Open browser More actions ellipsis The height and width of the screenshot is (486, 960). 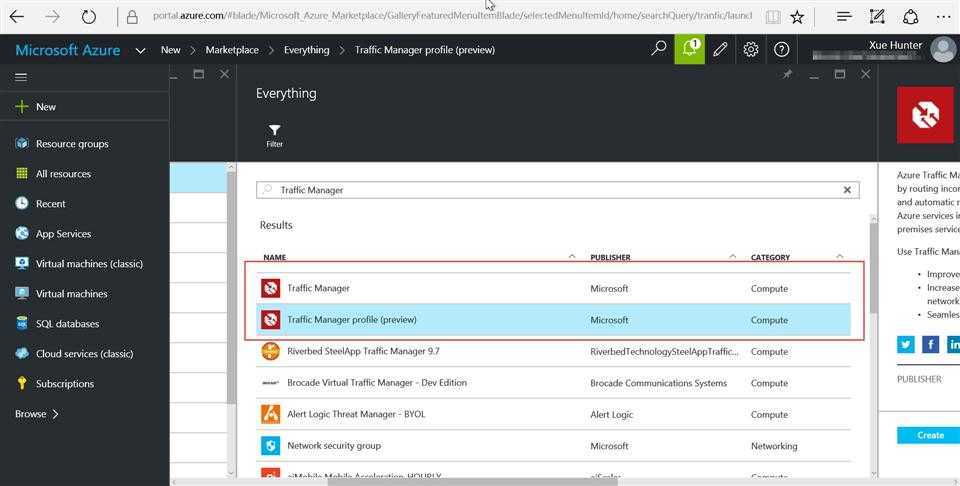943,17
